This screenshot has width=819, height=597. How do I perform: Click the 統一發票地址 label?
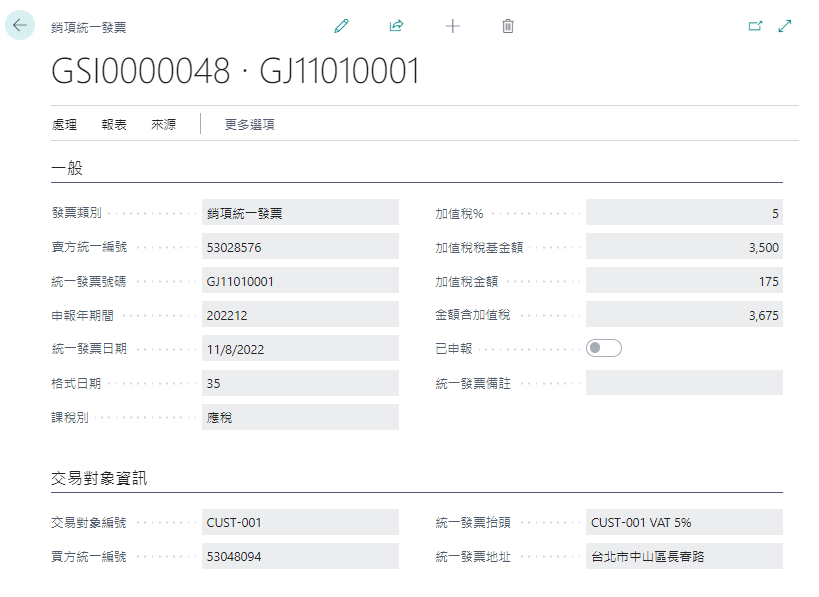[473, 556]
